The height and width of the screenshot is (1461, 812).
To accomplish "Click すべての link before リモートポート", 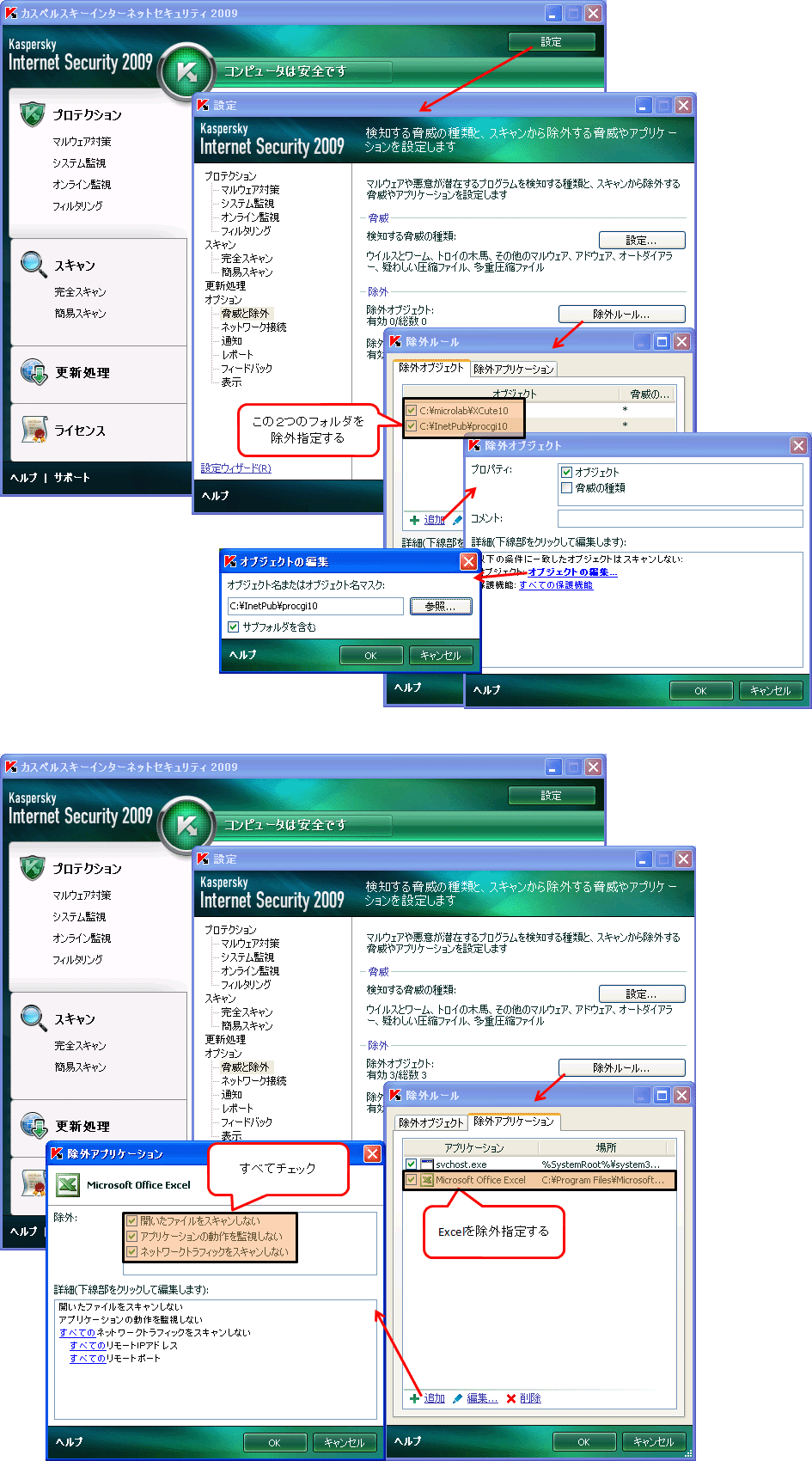I will click(87, 1359).
